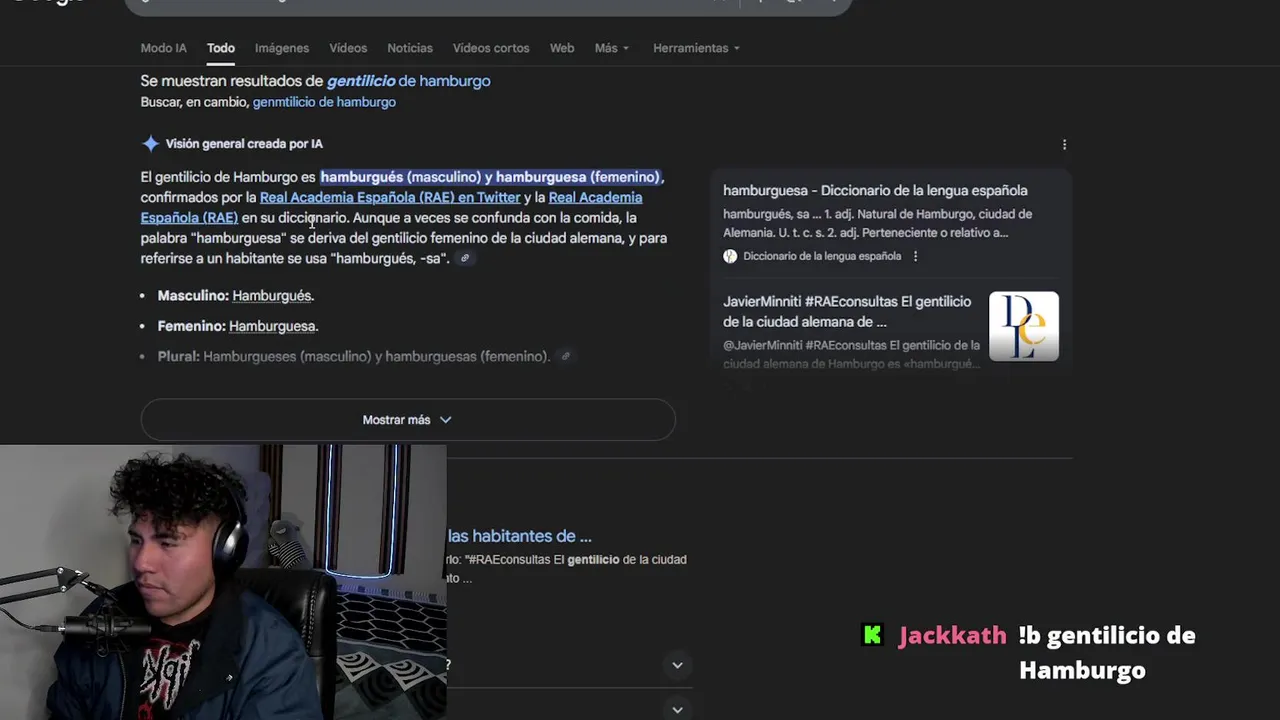
Task: Open the Modo IA tab
Action: (x=163, y=48)
